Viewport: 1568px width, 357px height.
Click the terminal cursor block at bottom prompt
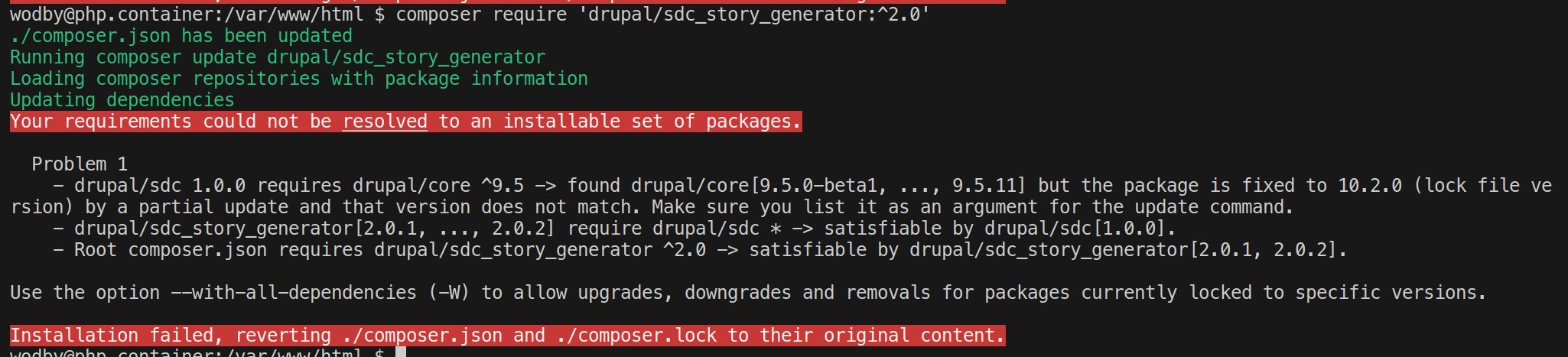click(400, 352)
